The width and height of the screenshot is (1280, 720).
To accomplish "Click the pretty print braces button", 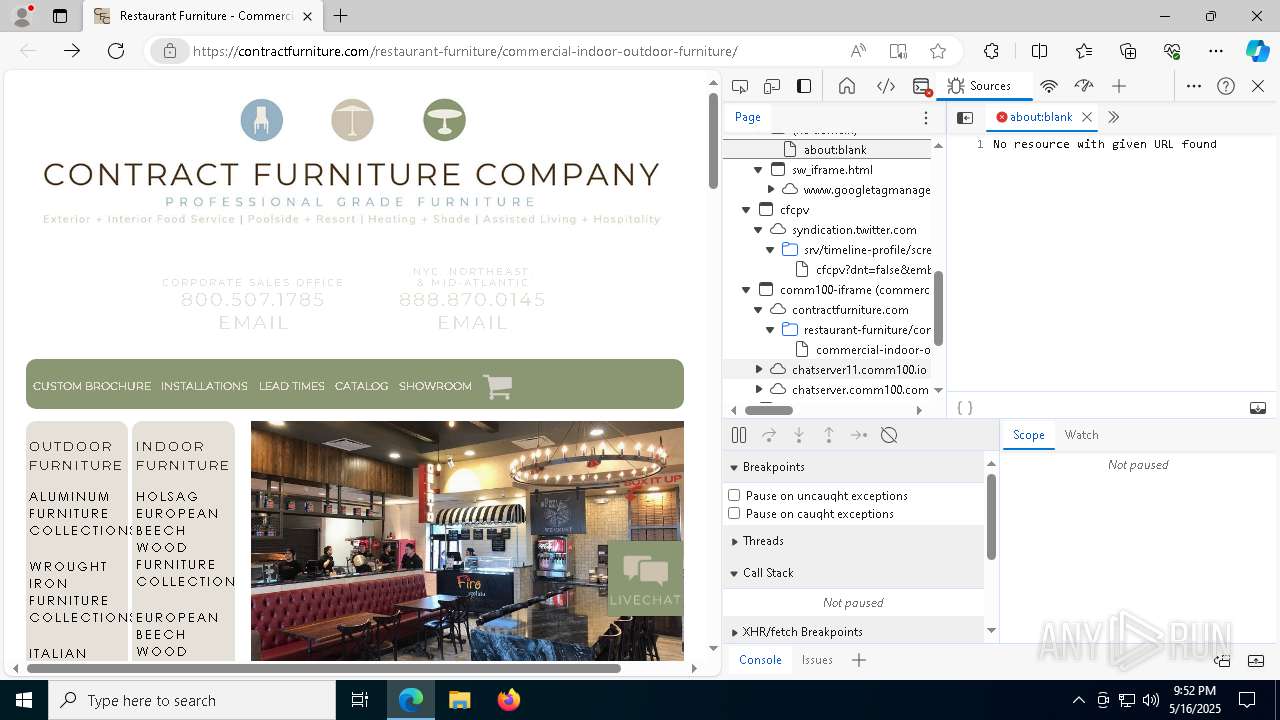I will point(965,408).
